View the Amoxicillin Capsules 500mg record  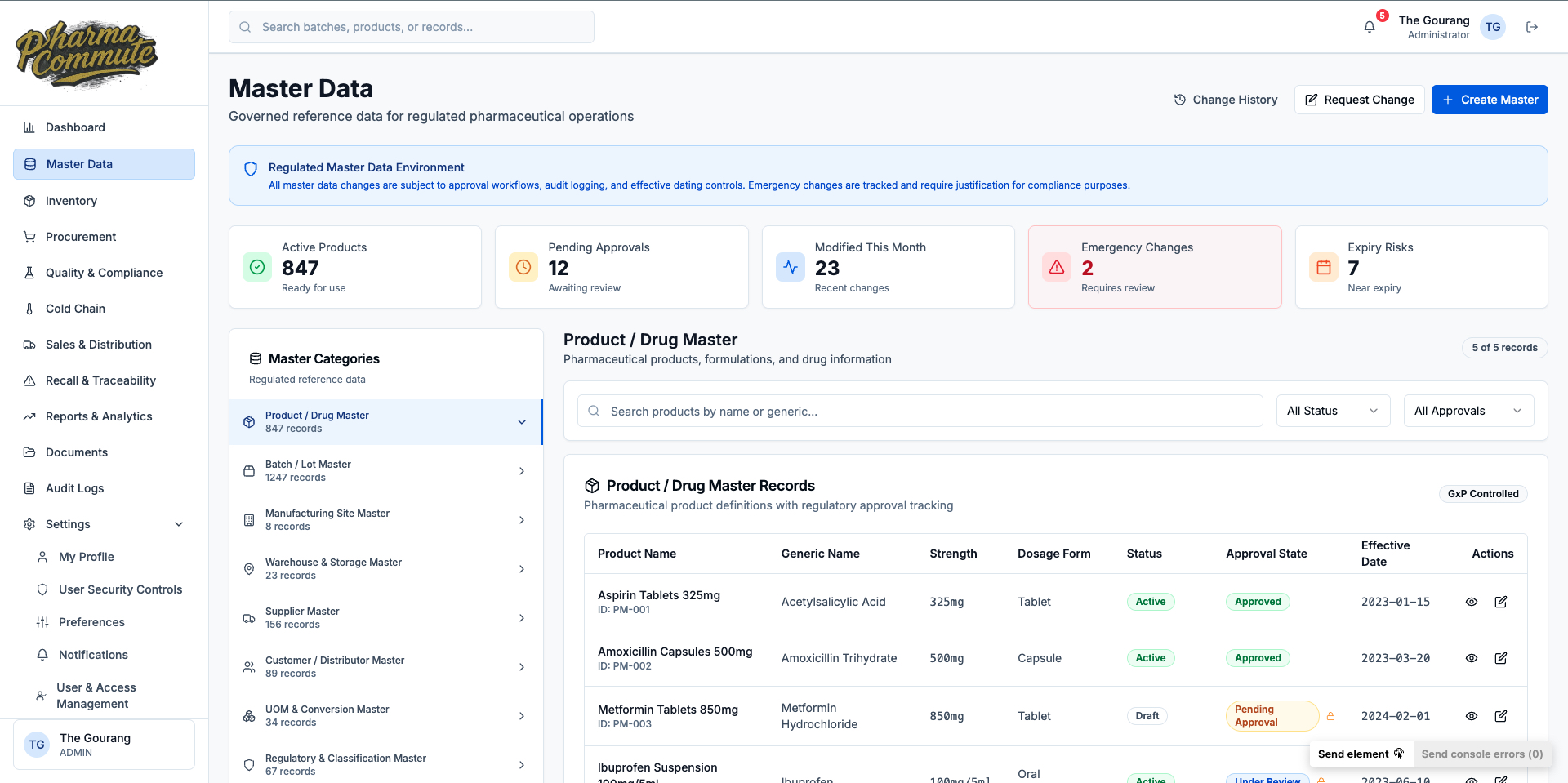pyautogui.click(x=1472, y=658)
